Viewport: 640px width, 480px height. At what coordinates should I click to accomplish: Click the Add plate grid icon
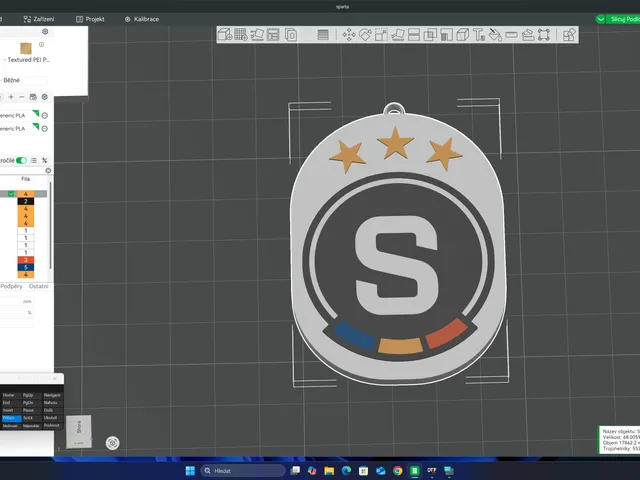pos(241,35)
